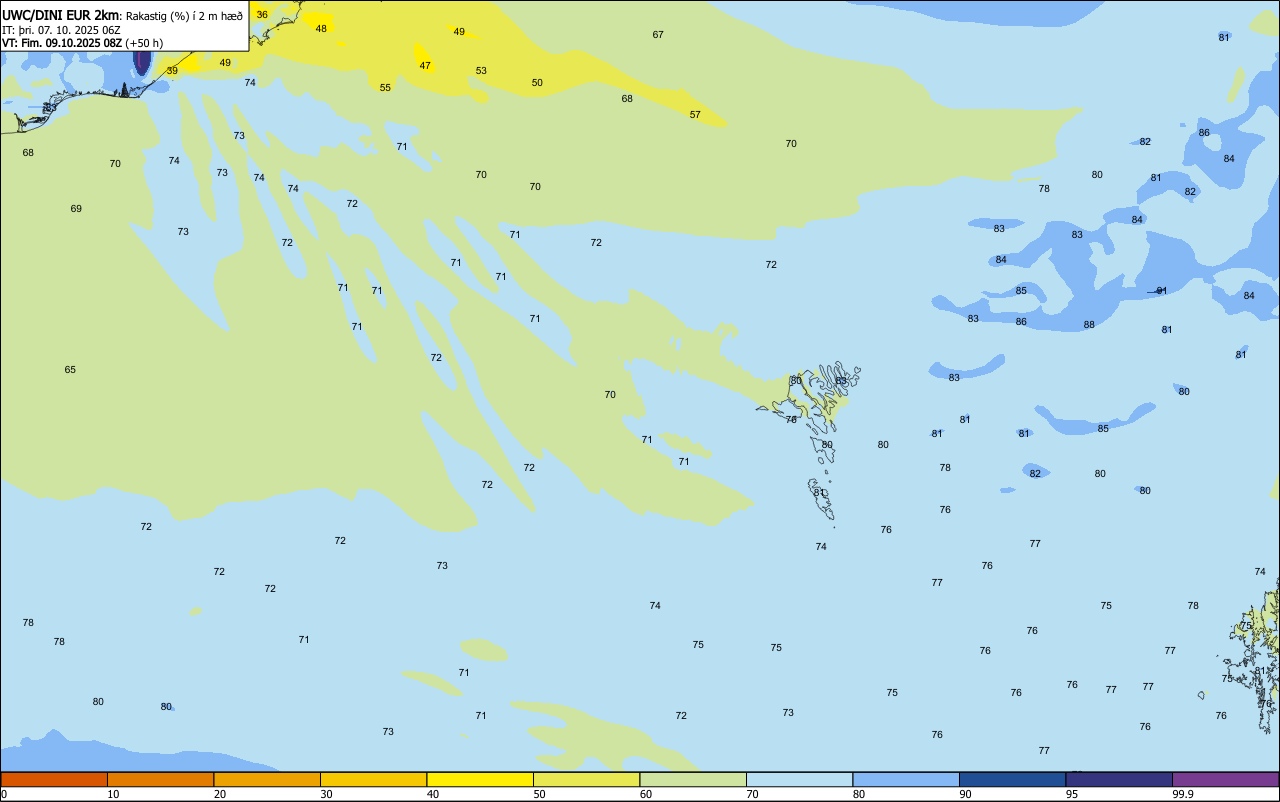This screenshot has height=802, width=1280.
Task: Click the humidity value 69 on the map
Action: 76,208
